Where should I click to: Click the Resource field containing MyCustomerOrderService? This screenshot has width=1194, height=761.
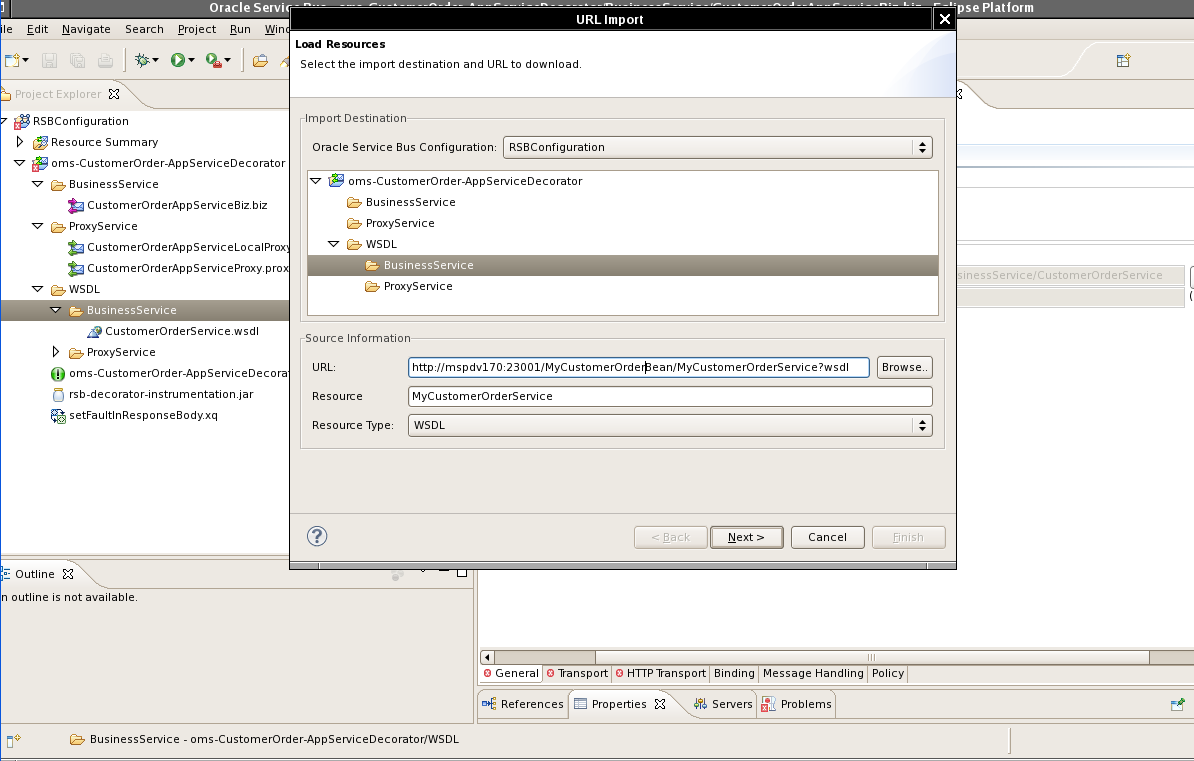point(670,396)
